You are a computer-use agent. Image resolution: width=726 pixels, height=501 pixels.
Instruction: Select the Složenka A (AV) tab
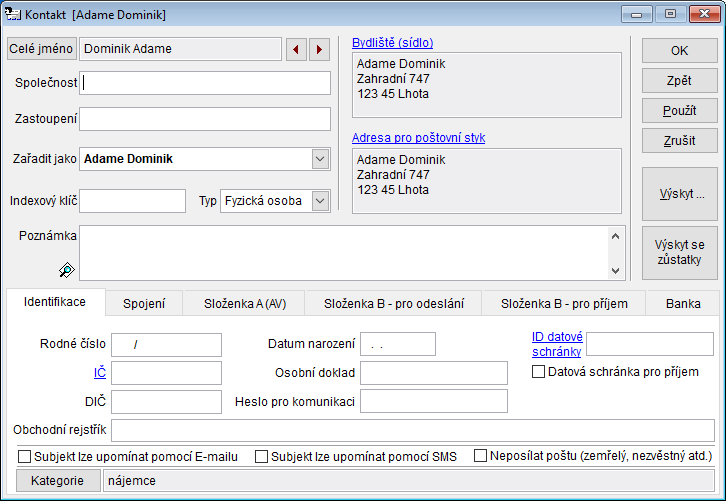(245, 303)
